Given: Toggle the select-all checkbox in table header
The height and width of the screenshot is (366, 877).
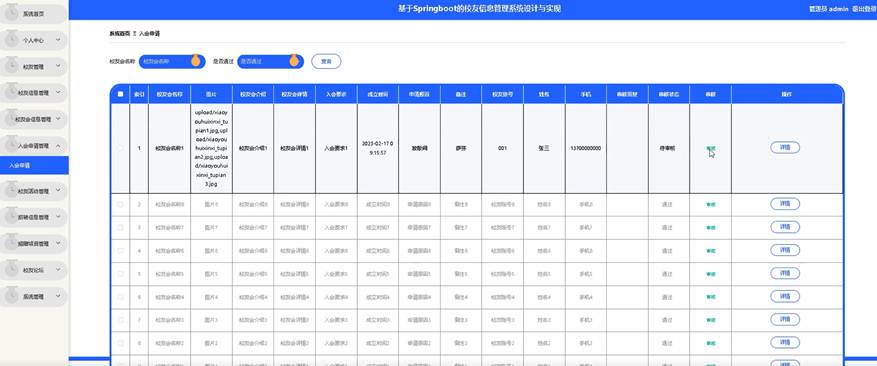Looking at the screenshot, I should point(120,95).
